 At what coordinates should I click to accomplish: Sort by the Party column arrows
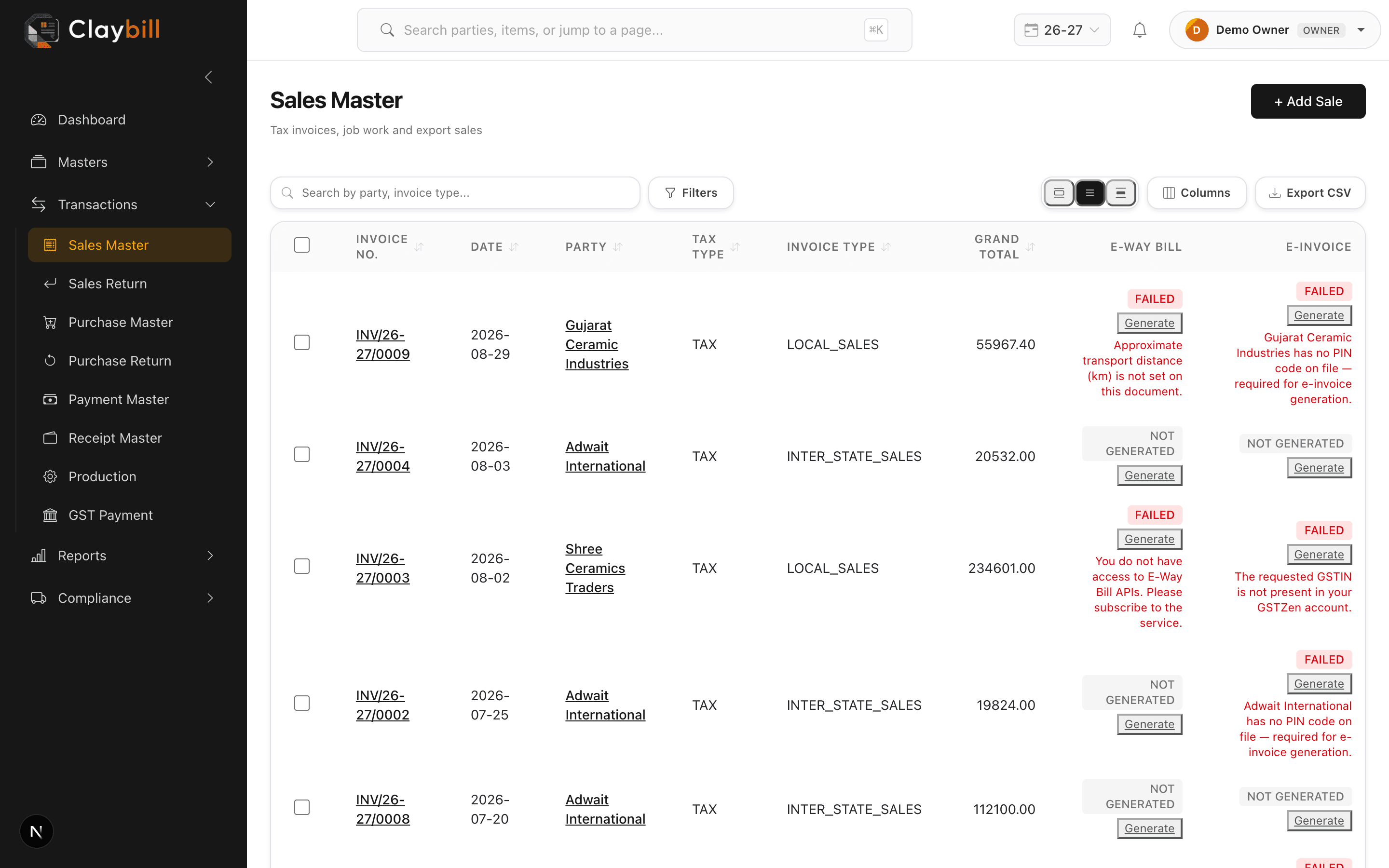point(618,247)
